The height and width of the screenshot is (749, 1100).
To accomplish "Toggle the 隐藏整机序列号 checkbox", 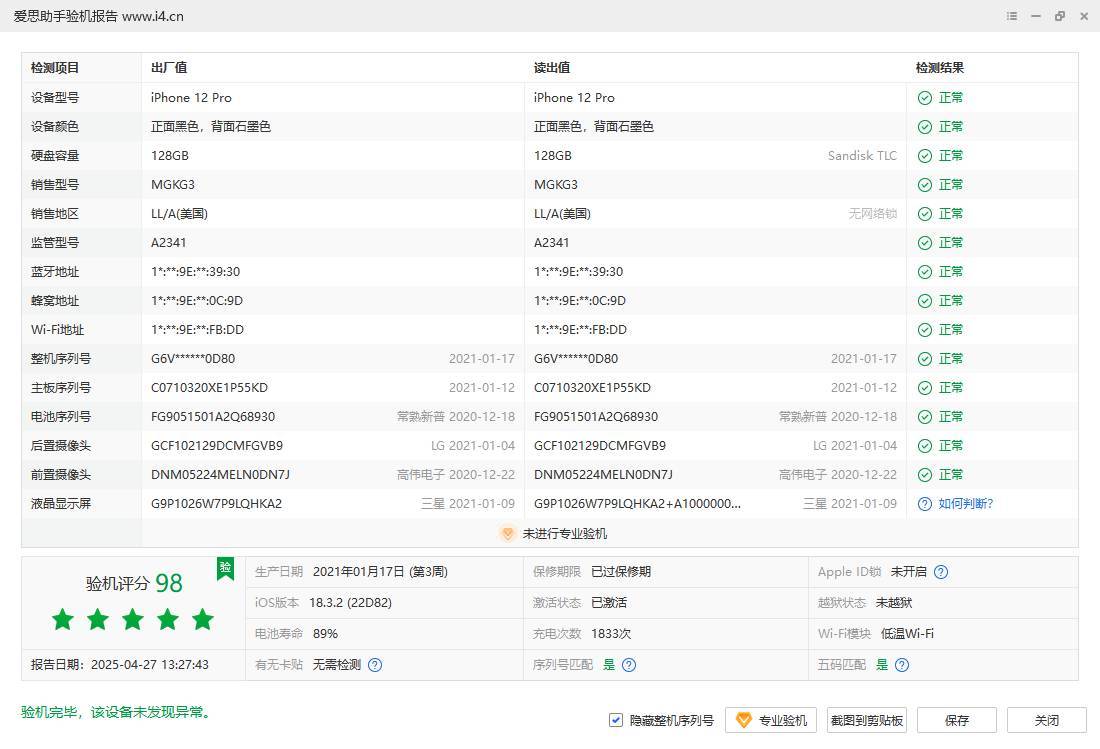I will [616, 720].
